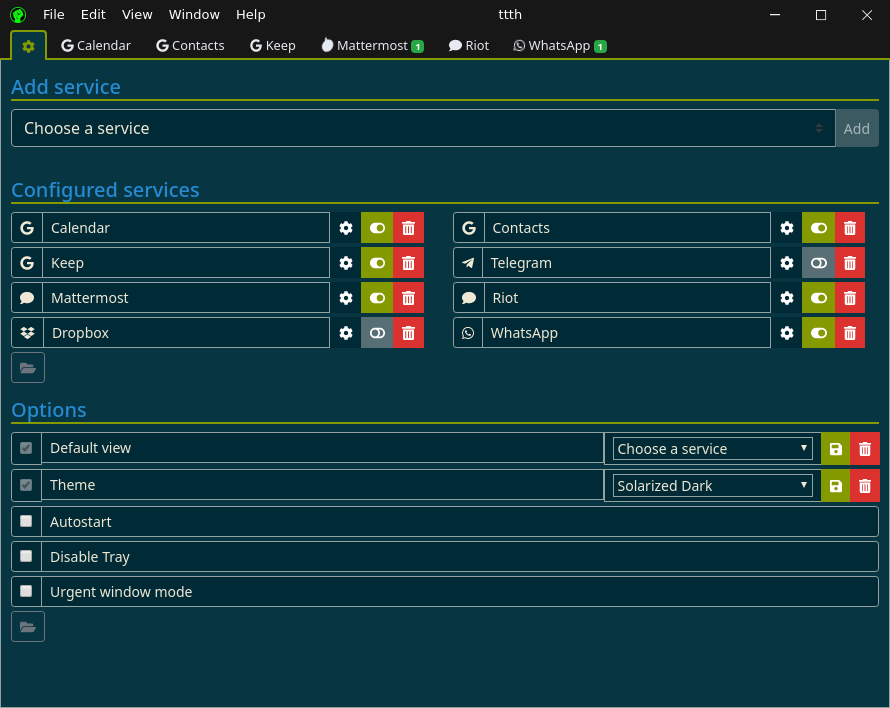
Task: Check the Urgent window mode checkbox
Action: coord(26,592)
